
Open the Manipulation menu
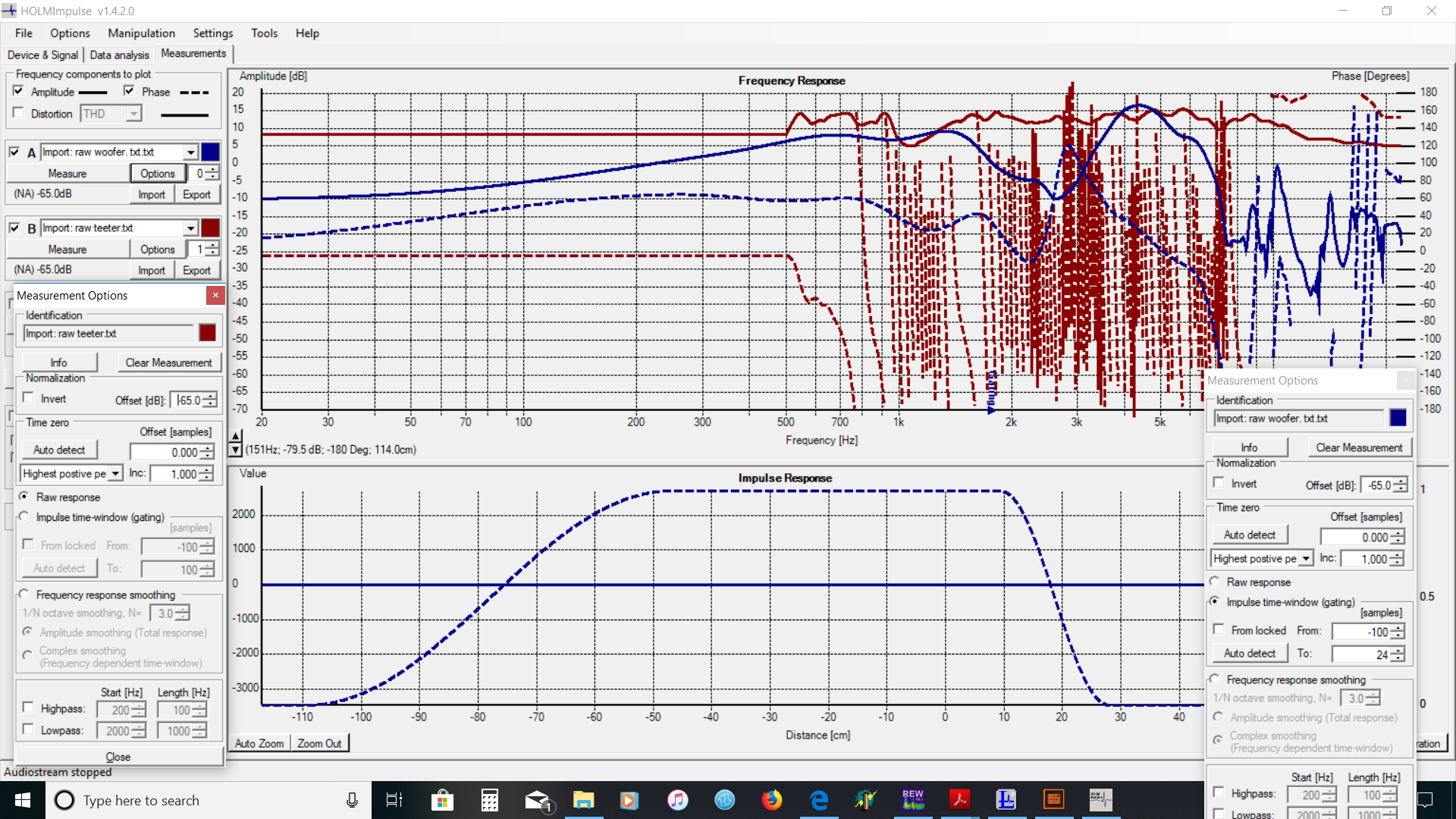pos(141,33)
